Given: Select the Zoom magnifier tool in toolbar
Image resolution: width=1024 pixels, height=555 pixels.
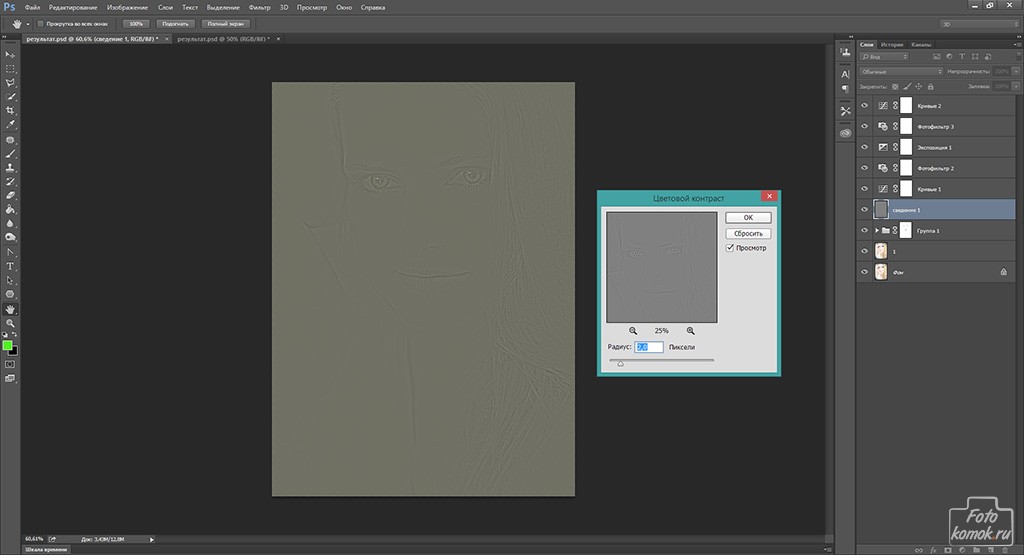Looking at the screenshot, I should [10, 323].
